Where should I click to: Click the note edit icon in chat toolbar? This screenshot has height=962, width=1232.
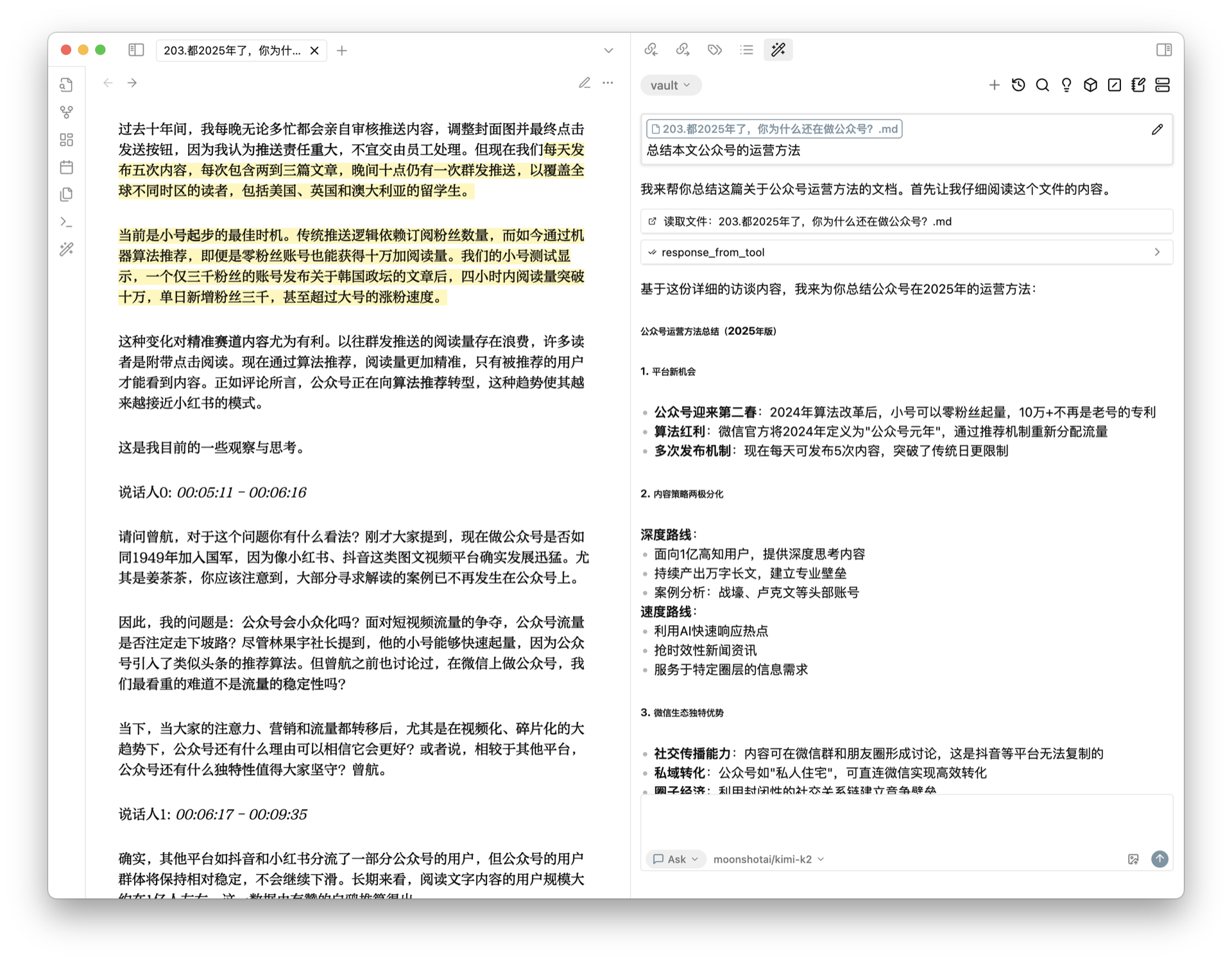pos(1138,85)
